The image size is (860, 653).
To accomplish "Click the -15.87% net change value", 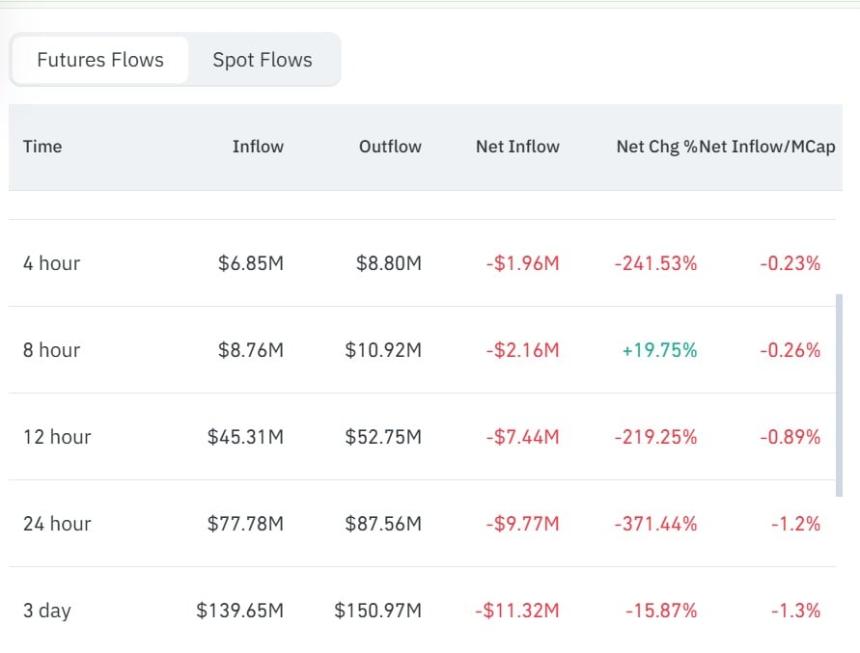I will click(x=661, y=610).
